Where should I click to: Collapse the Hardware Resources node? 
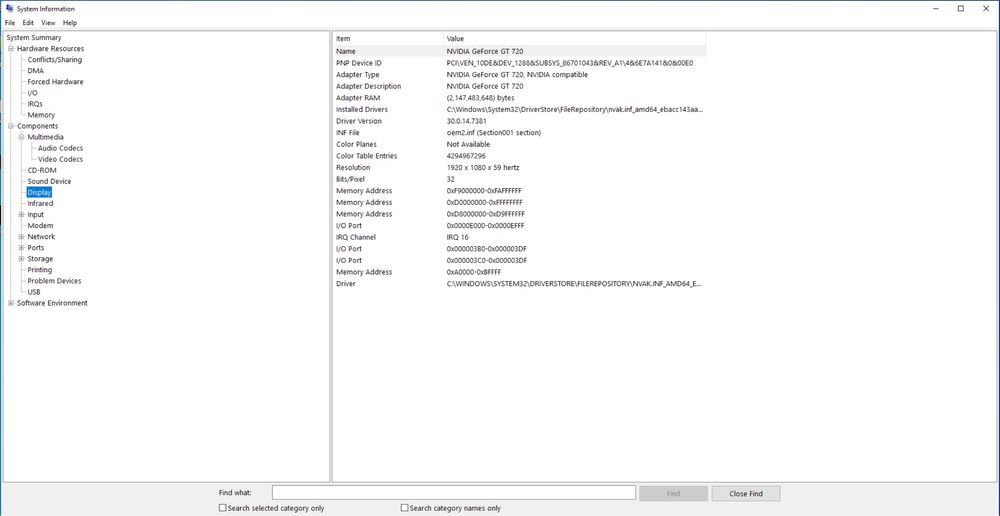[x=11, y=48]
